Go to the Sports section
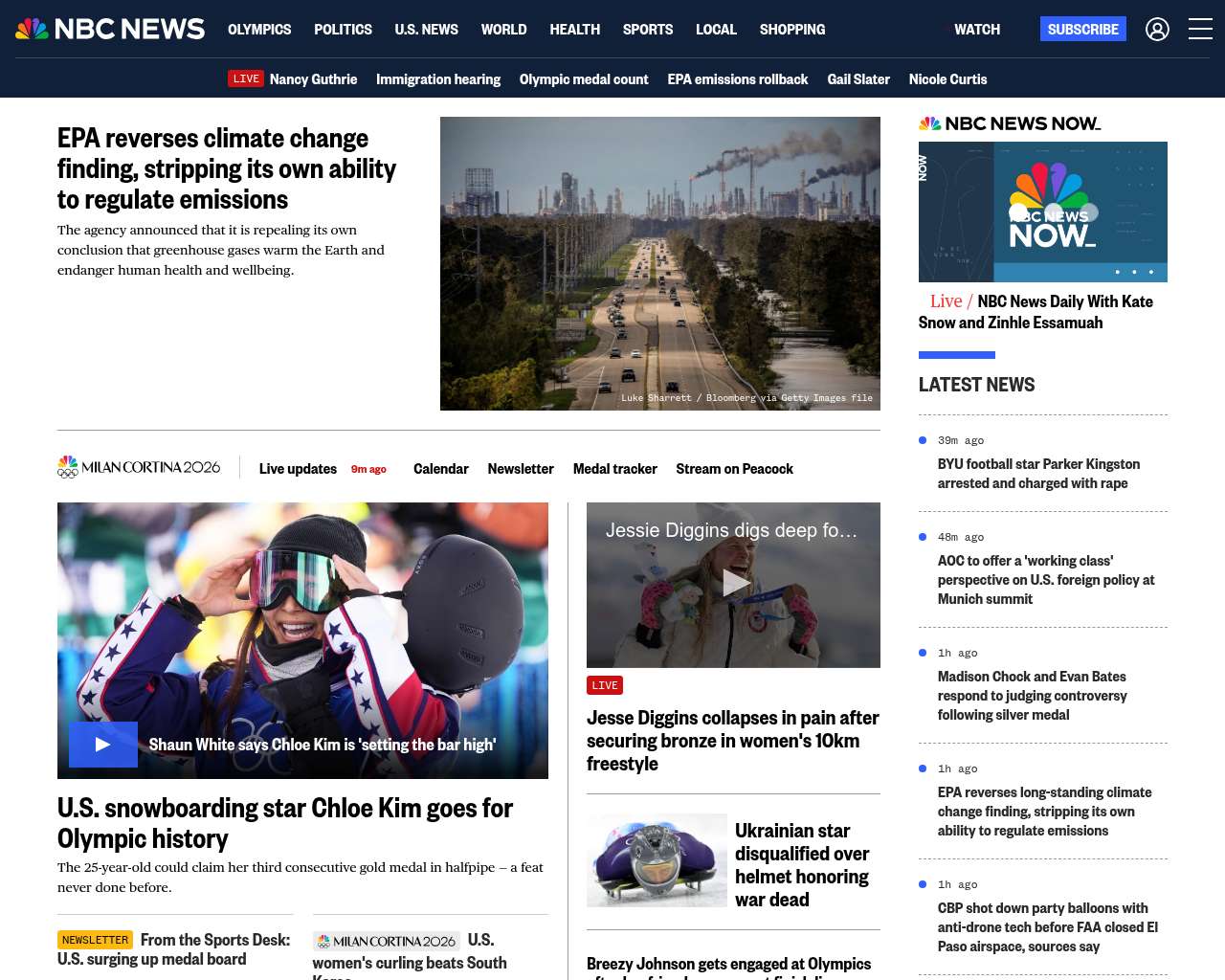 (x=648, y=30)
